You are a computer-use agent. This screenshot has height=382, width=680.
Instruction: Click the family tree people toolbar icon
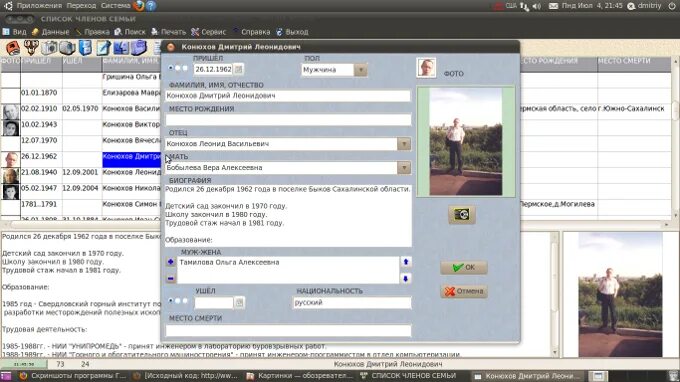31,47
